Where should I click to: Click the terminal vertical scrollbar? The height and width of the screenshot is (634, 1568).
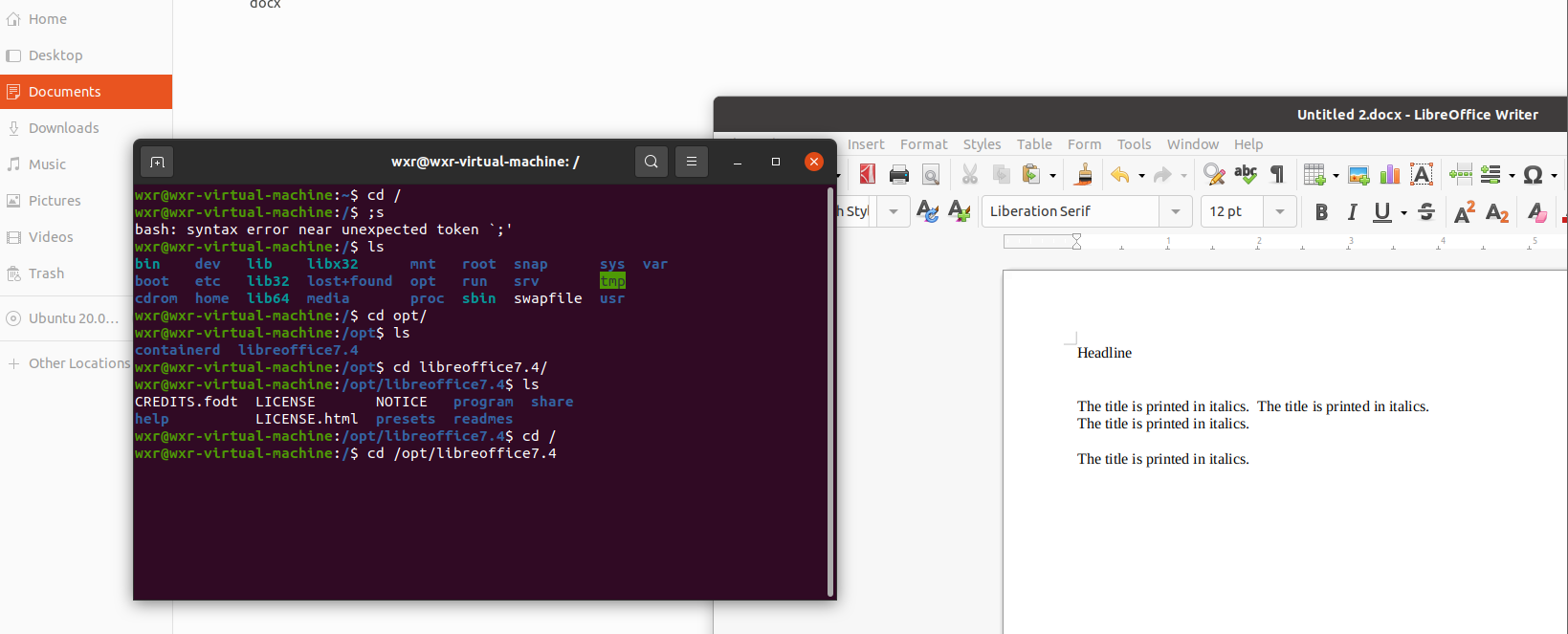(829, 390)
